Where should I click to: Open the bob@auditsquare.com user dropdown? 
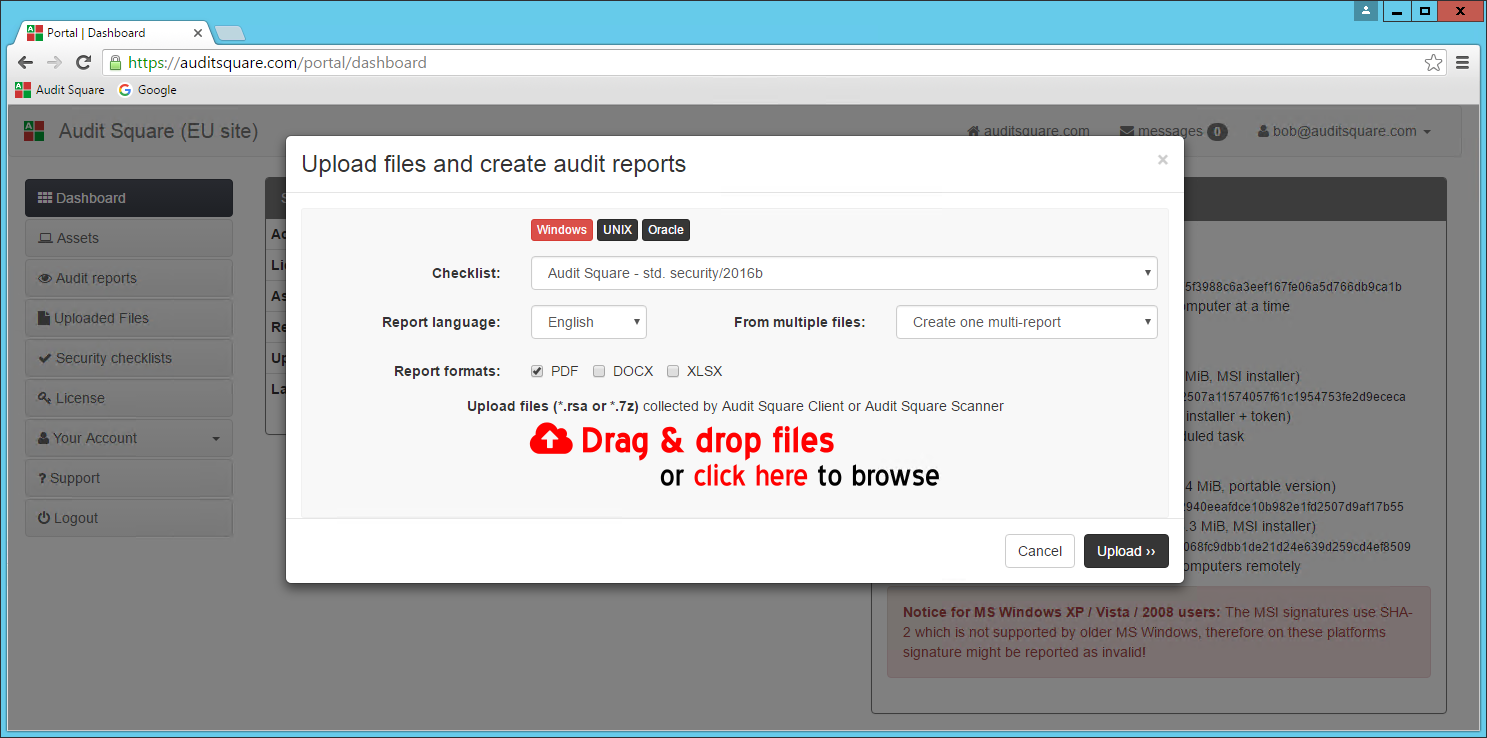click(1344, 131)
